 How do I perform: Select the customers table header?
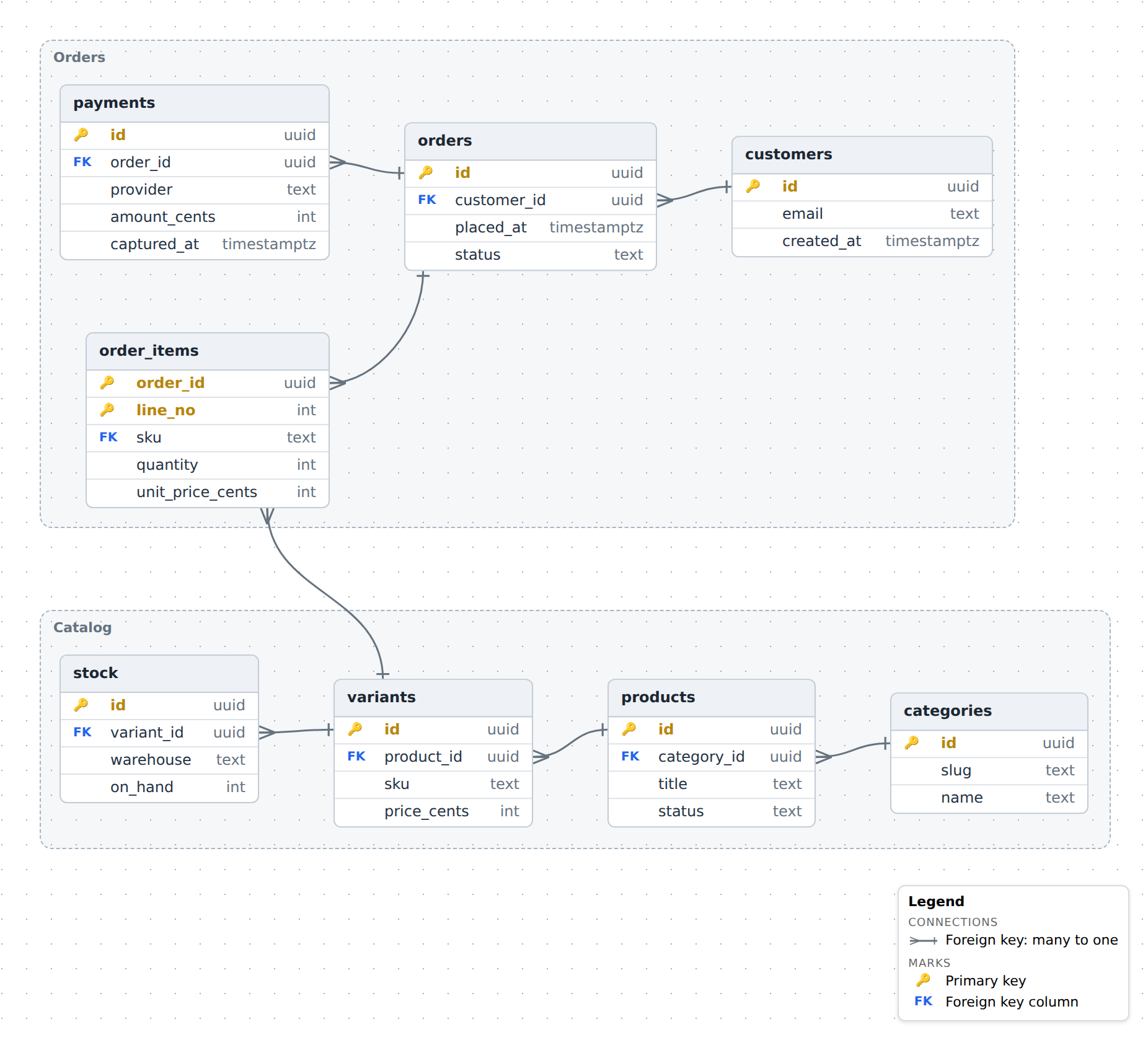(862, 155)
